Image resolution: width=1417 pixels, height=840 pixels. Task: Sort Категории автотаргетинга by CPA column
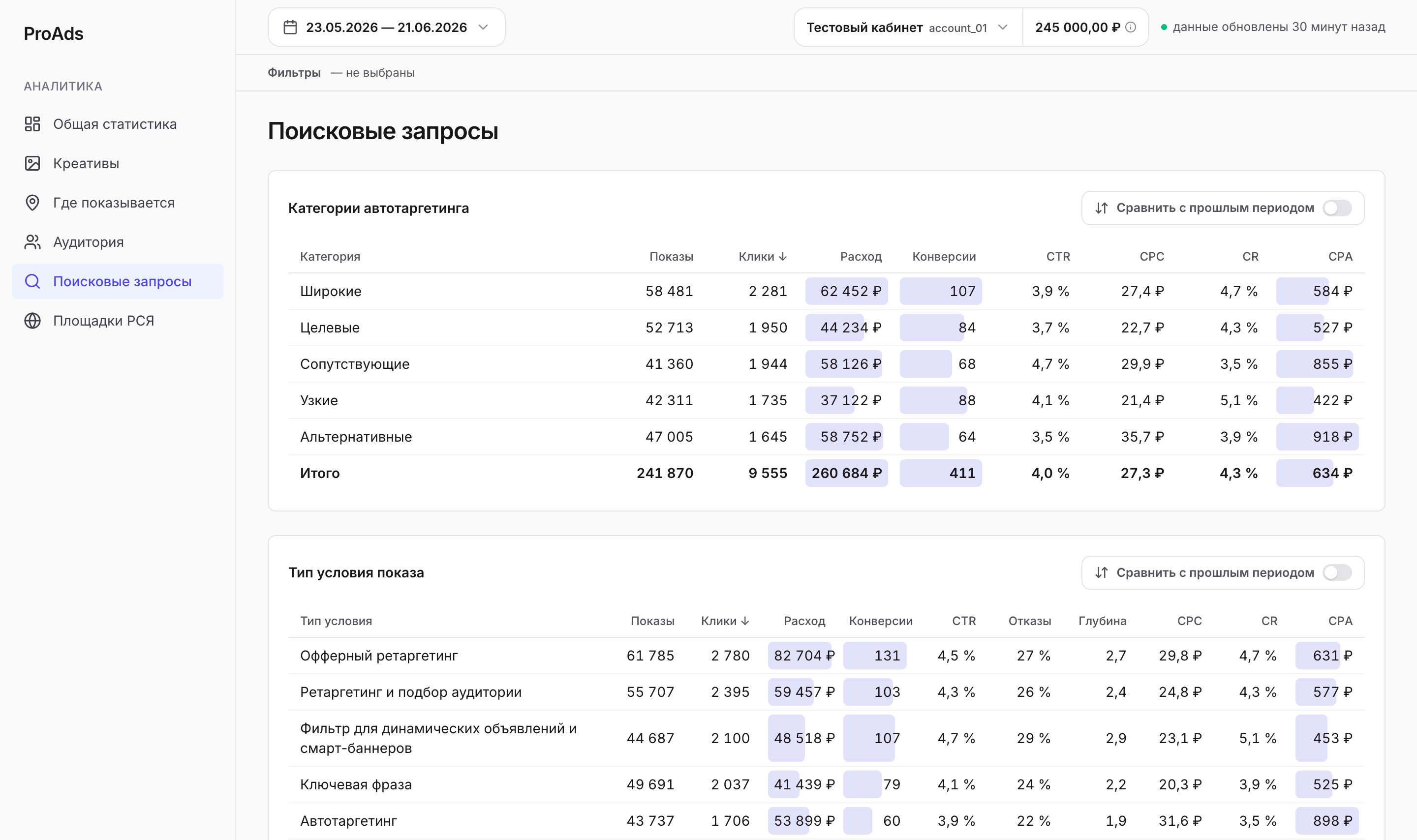(x=1341, y=256)
